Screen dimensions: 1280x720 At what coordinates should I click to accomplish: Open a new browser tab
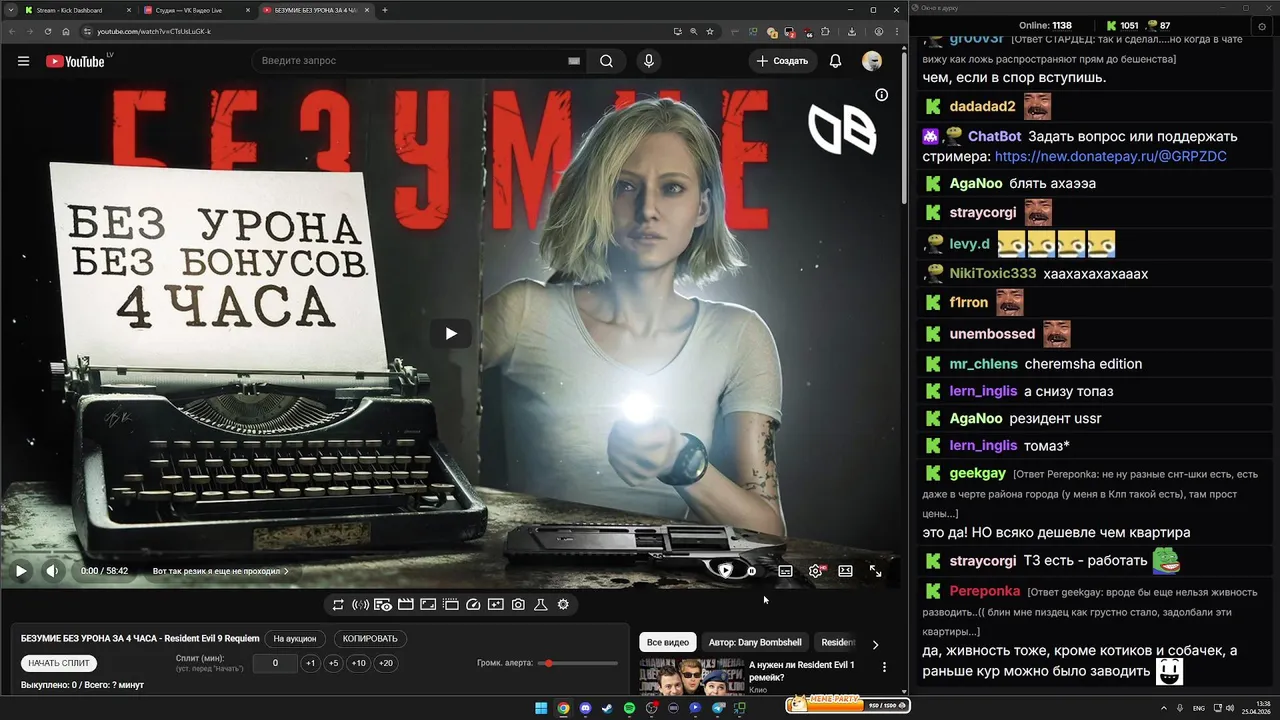385,10
